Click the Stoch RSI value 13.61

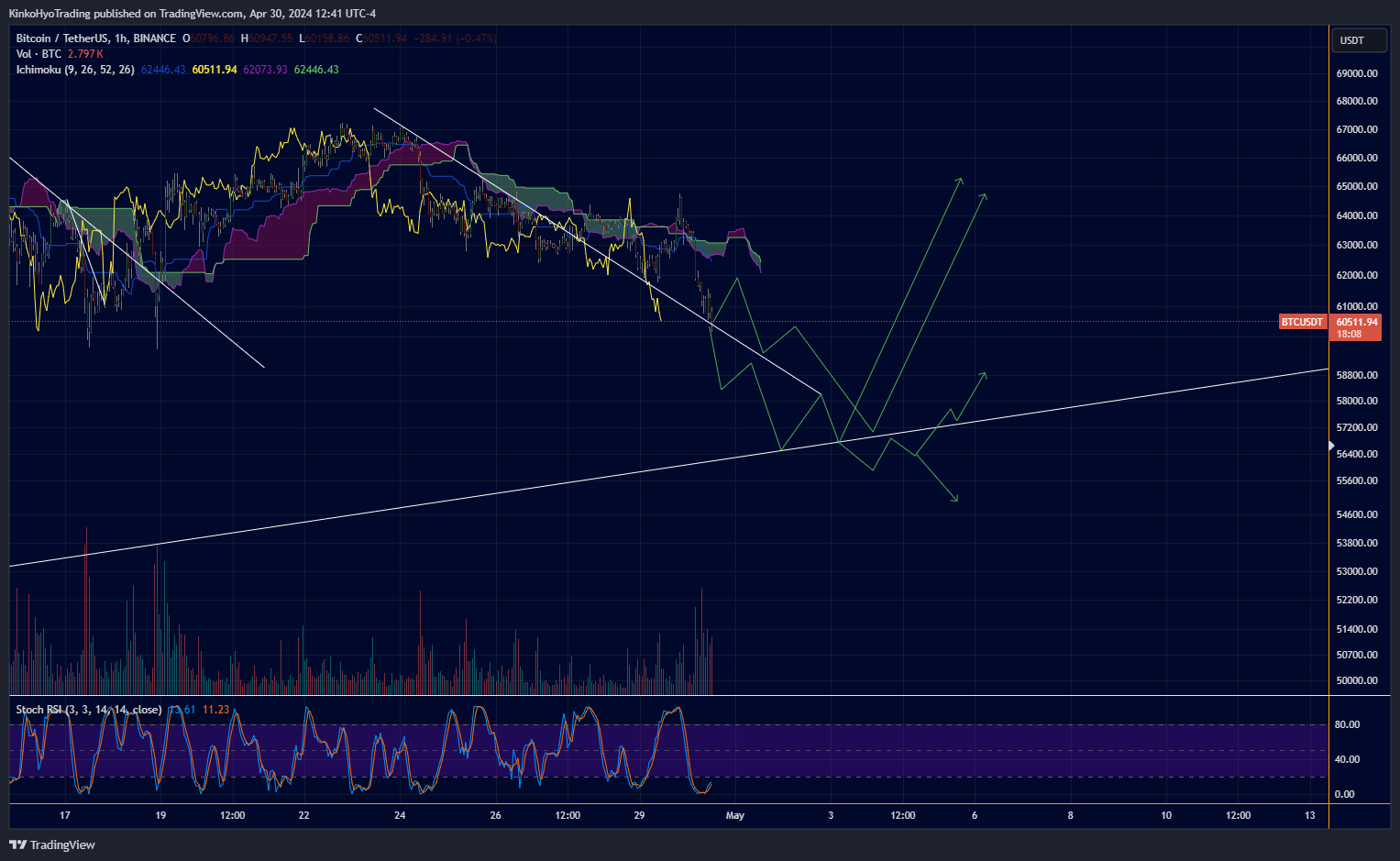point(182,710)
